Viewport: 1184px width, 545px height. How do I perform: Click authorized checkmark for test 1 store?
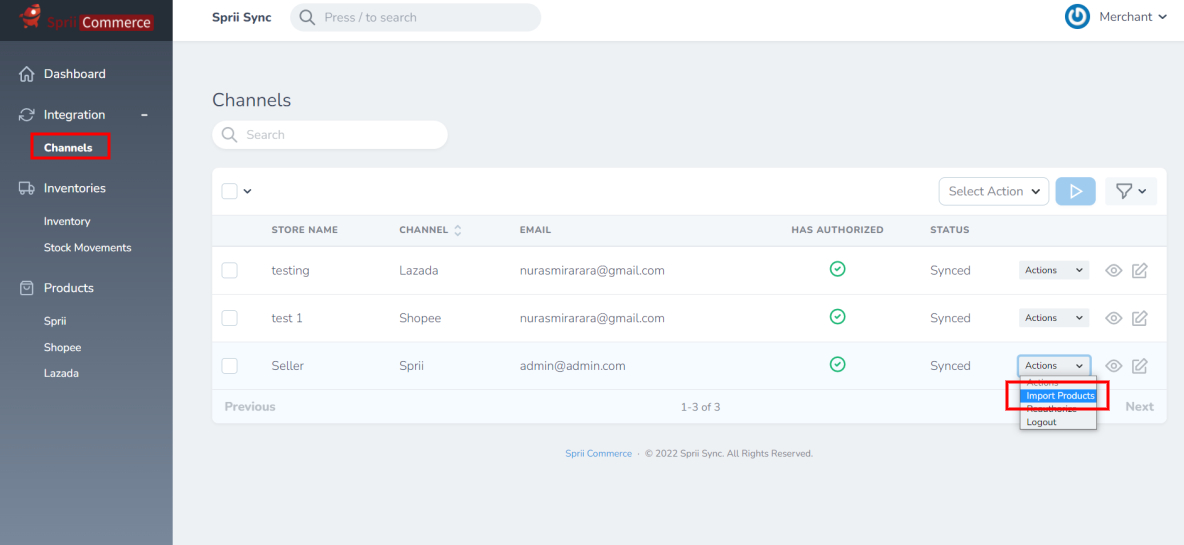[837, 316]
